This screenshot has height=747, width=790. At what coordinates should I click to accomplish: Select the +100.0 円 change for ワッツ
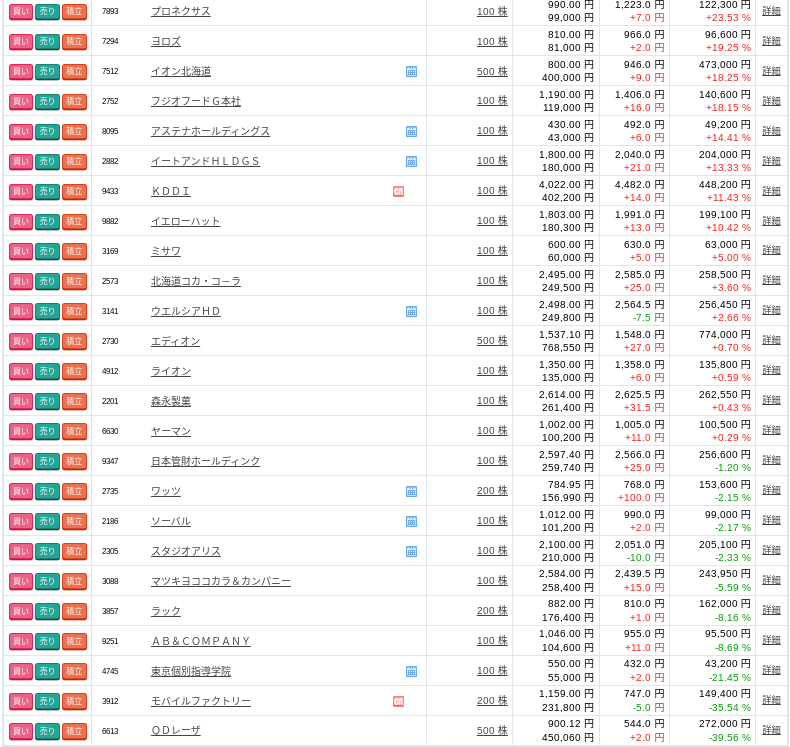641,498
